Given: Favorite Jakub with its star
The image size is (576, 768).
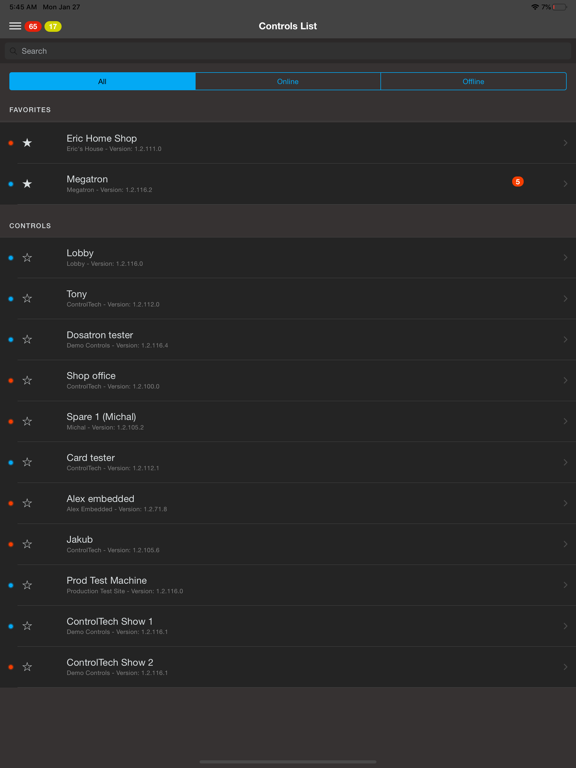Looking at the screenshot, I should [x=27, y=544].
